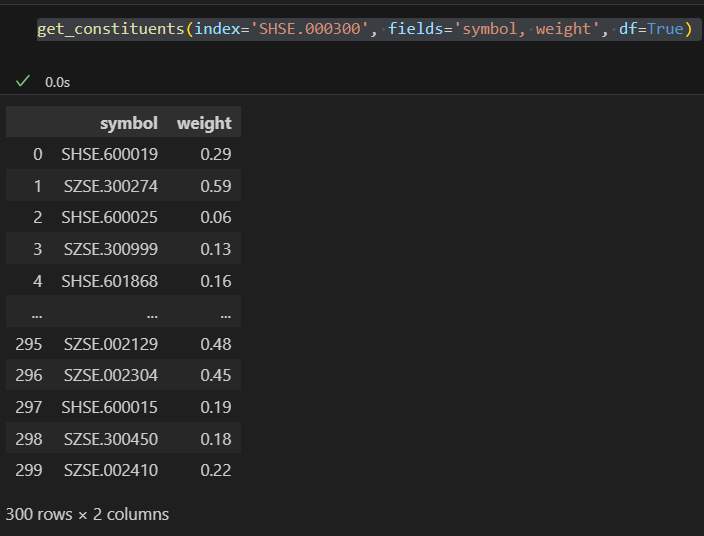Viewport: 704px width, 536px height.
Task: Click the 300 rows × 2 columns summary
Action: (87, 514)
